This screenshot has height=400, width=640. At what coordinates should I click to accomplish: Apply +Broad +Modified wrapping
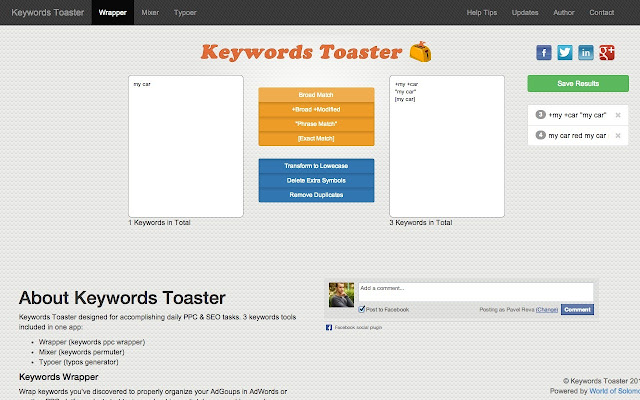click(x=316, y=109)
